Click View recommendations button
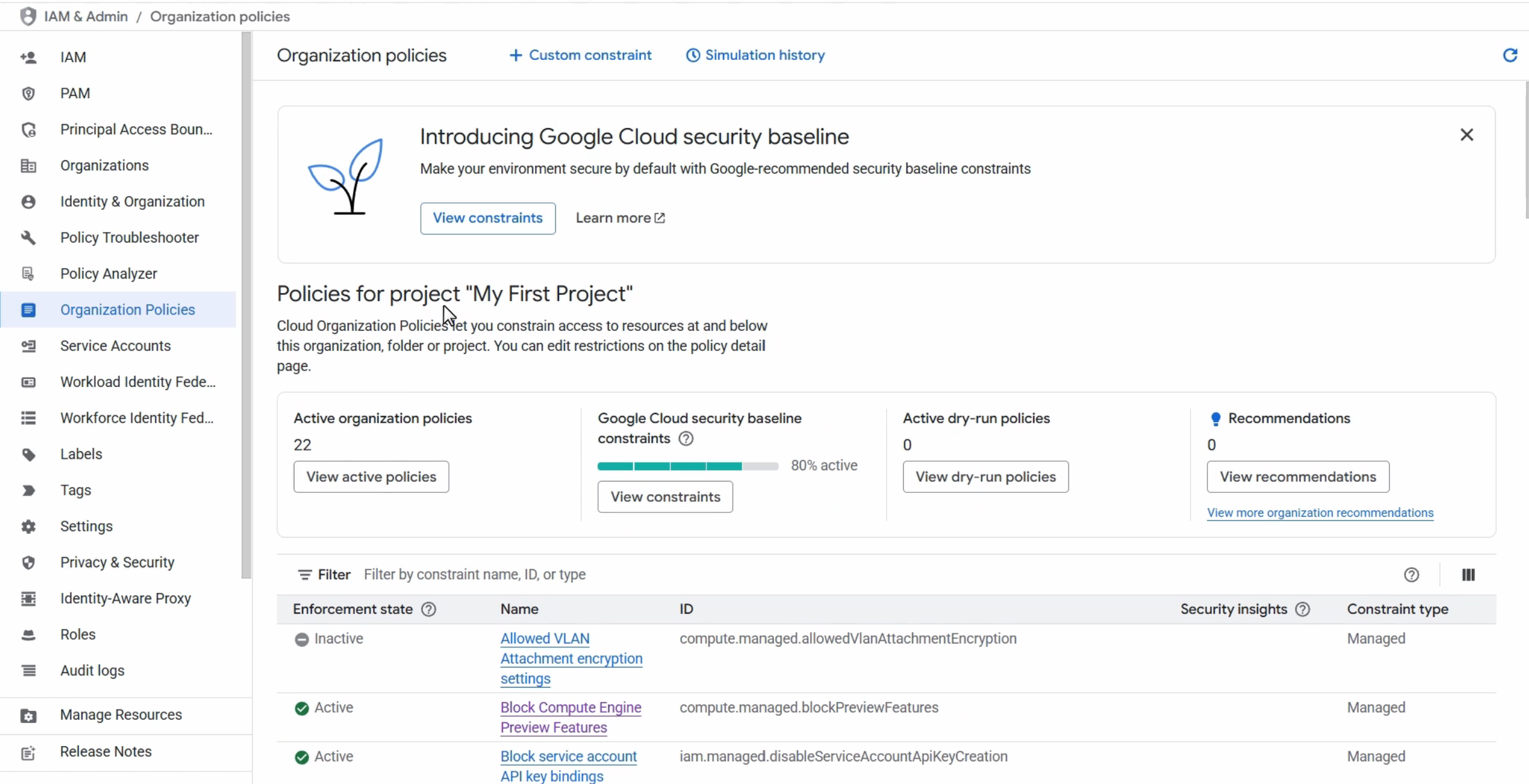 point(1298,476)
